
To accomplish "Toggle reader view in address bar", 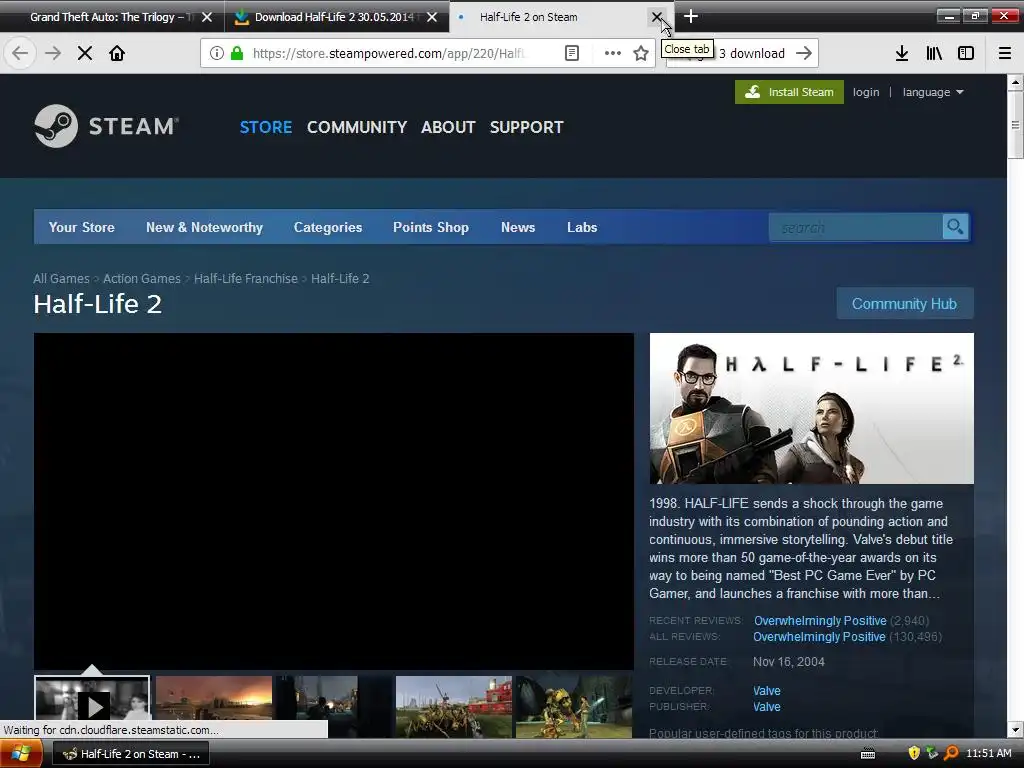I will click(571, 53).
